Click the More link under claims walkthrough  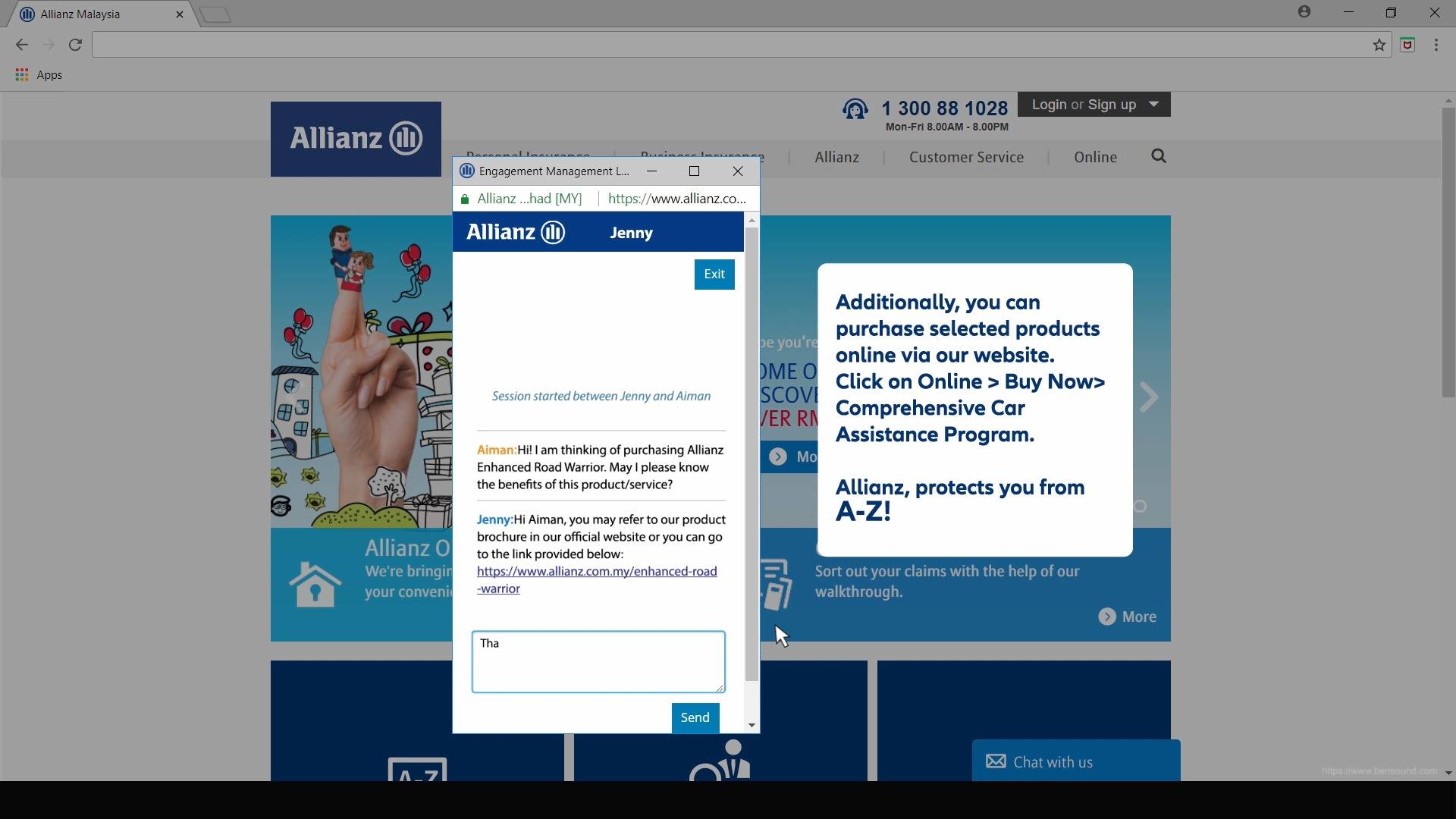coord(1128,617)
